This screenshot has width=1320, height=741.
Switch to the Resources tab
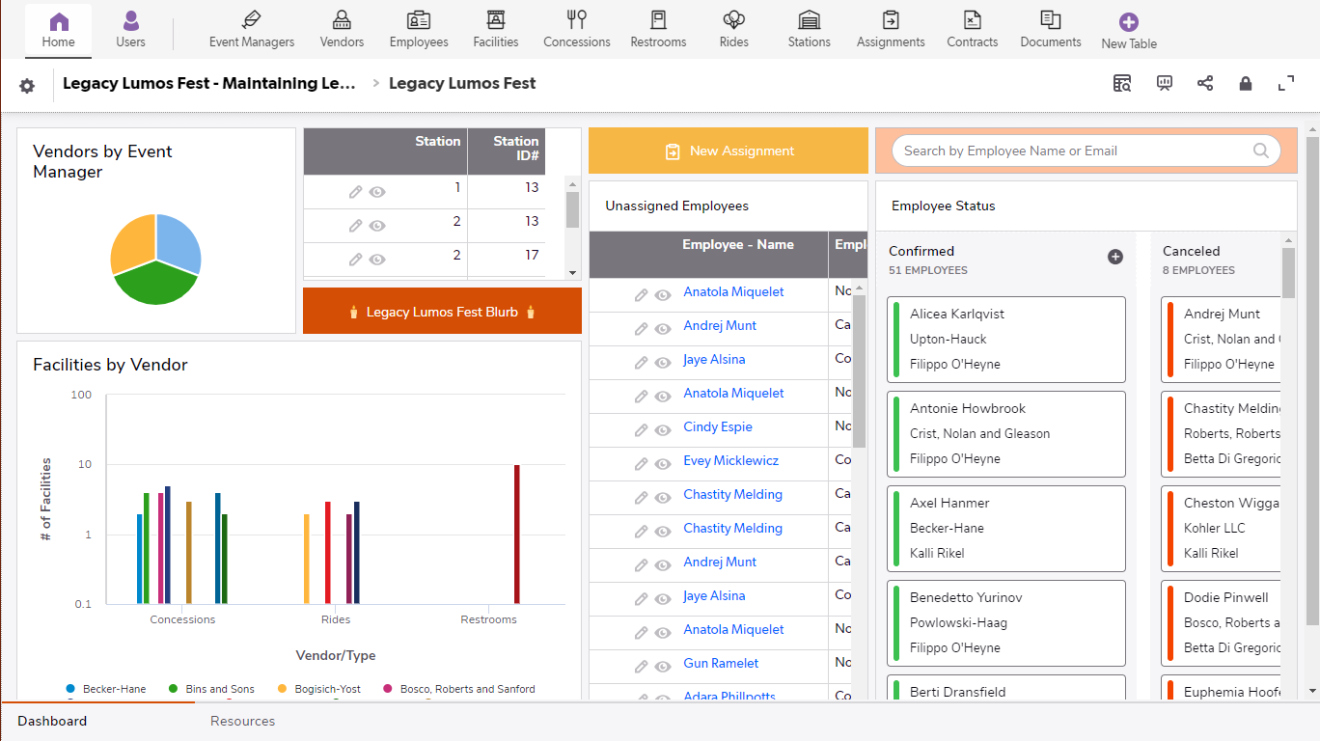[242, 721]
